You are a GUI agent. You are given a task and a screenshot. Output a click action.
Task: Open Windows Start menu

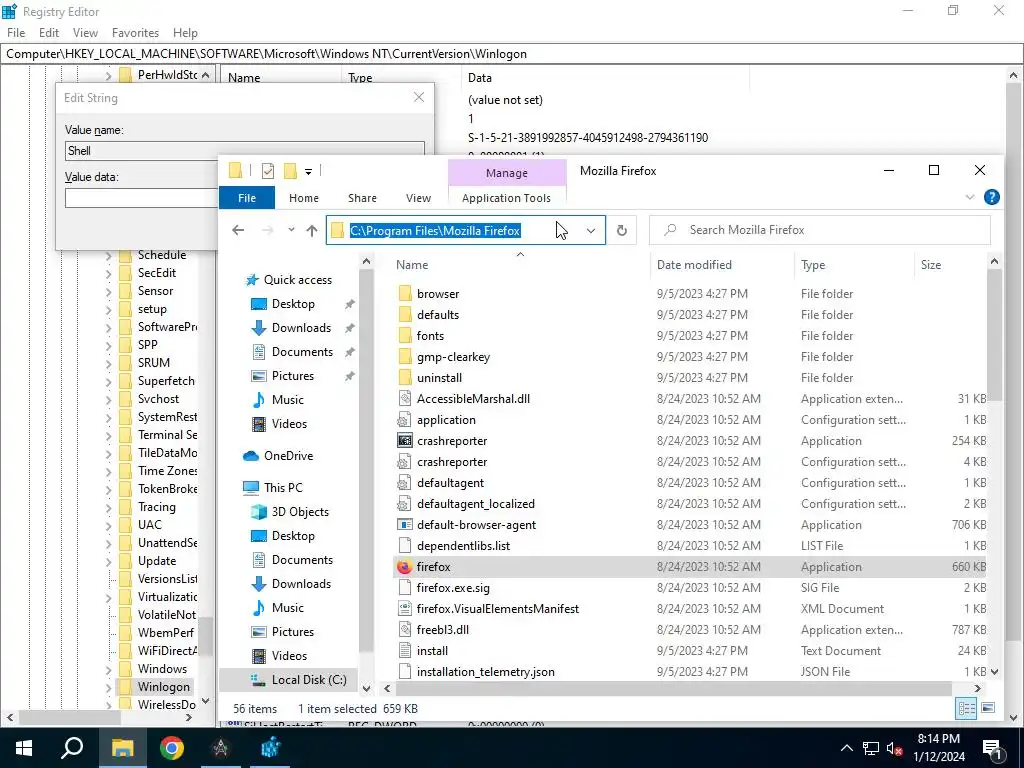pyautogui.click(x=24, y=748)
